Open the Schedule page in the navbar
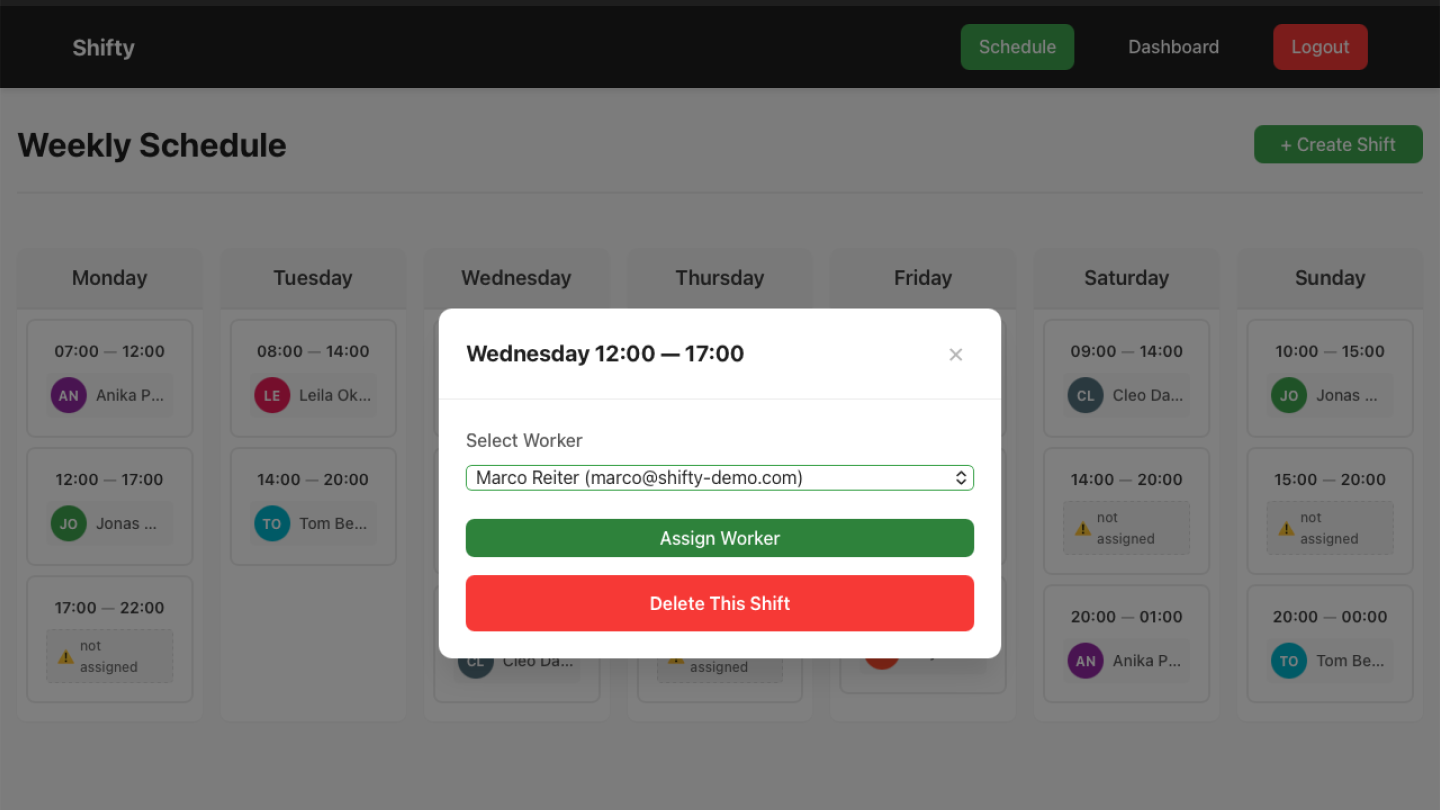 (1017, 47)
